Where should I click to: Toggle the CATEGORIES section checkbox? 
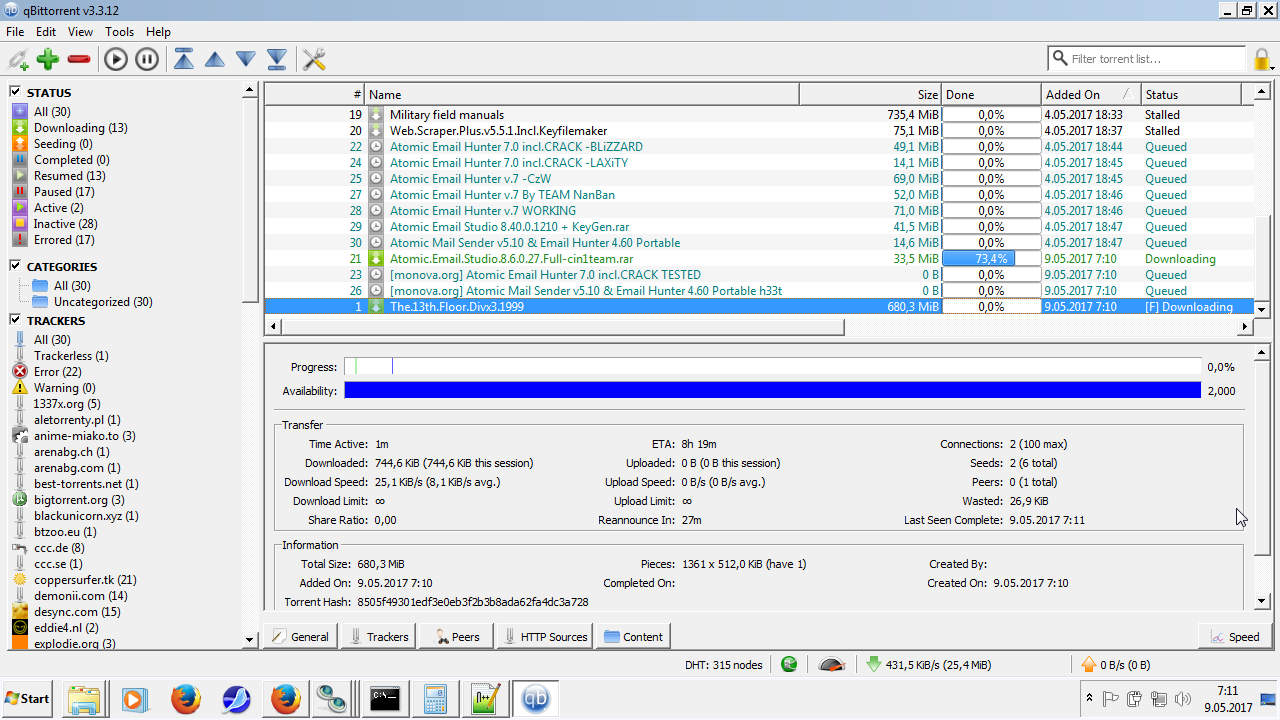16,266
